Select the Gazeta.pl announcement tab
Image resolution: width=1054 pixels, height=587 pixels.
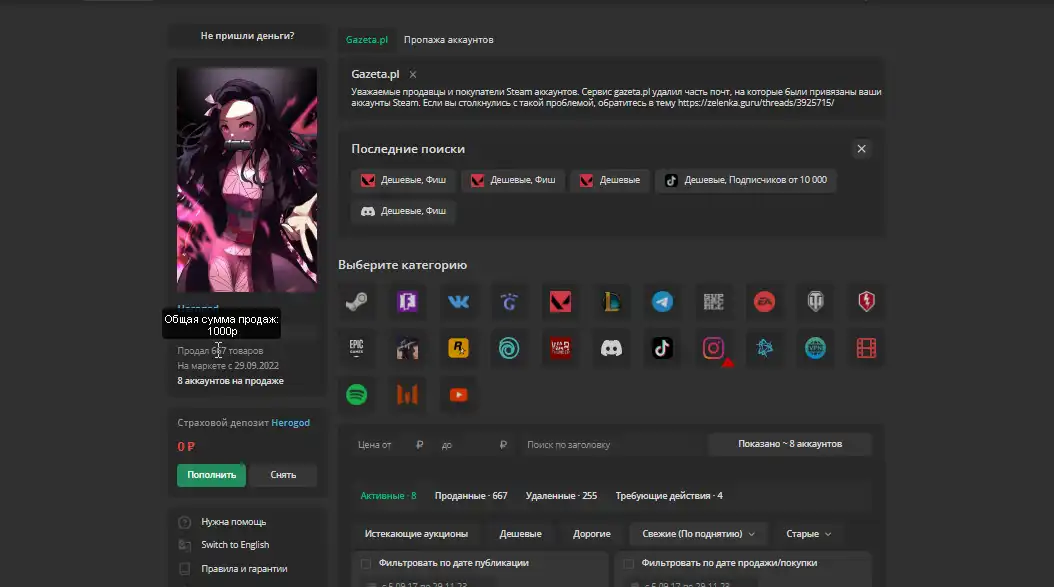point(366,40)
